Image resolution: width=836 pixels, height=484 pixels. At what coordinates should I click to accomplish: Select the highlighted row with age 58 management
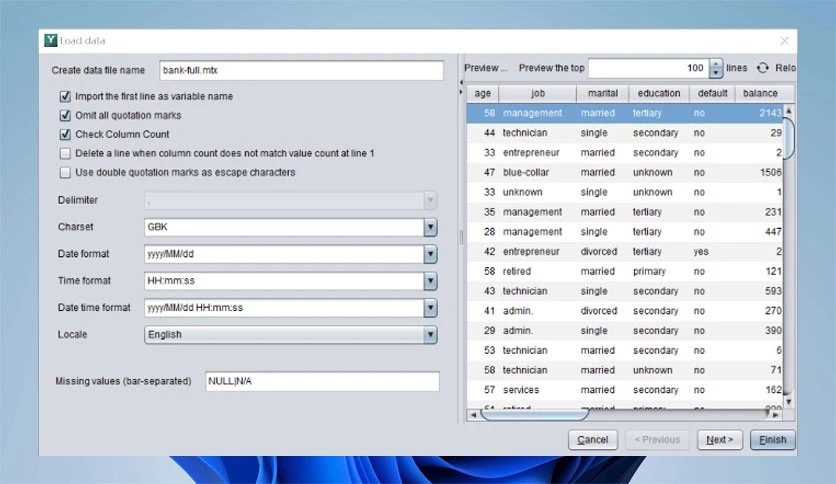[x=625, y=113]
